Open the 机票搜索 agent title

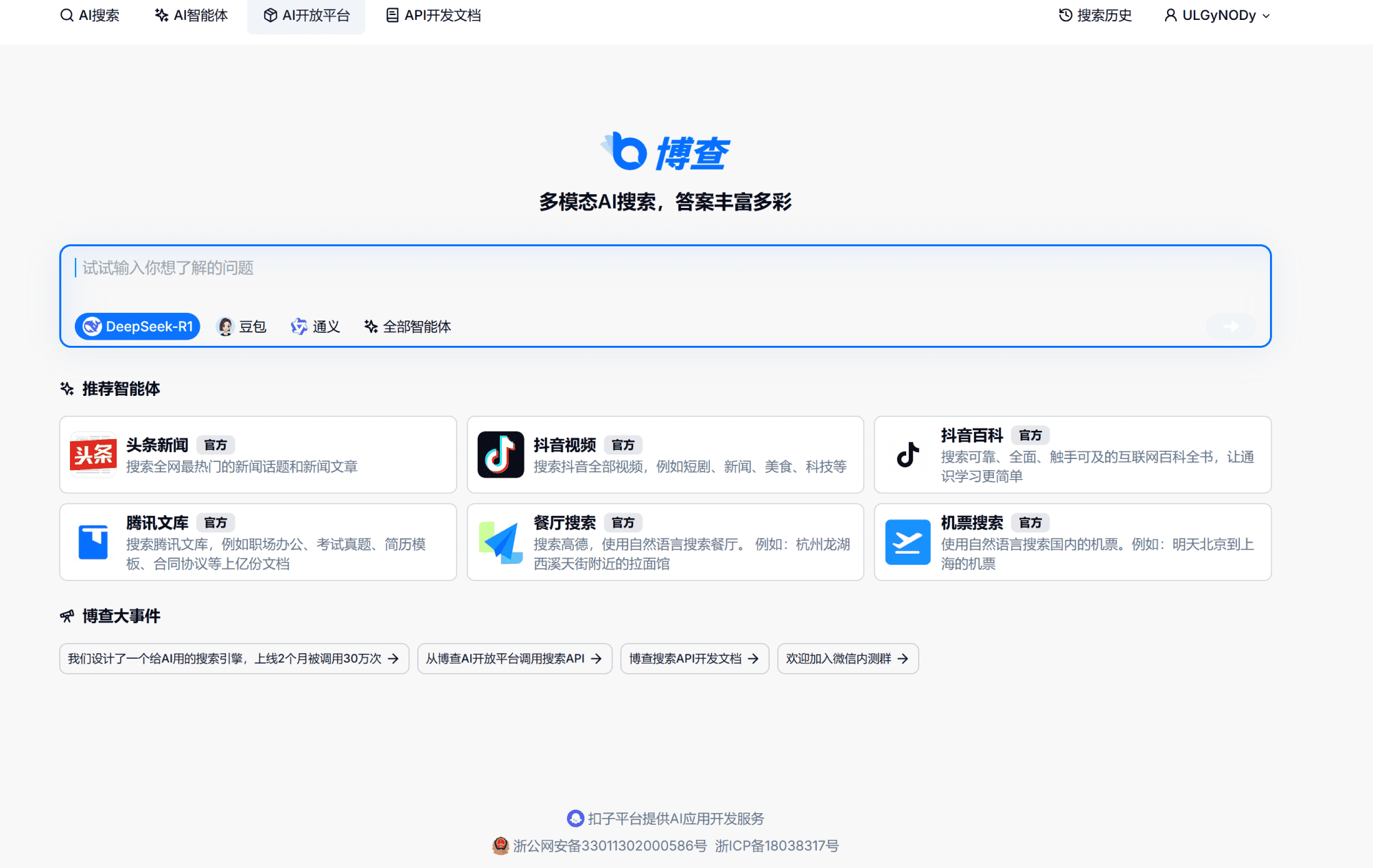972,522
